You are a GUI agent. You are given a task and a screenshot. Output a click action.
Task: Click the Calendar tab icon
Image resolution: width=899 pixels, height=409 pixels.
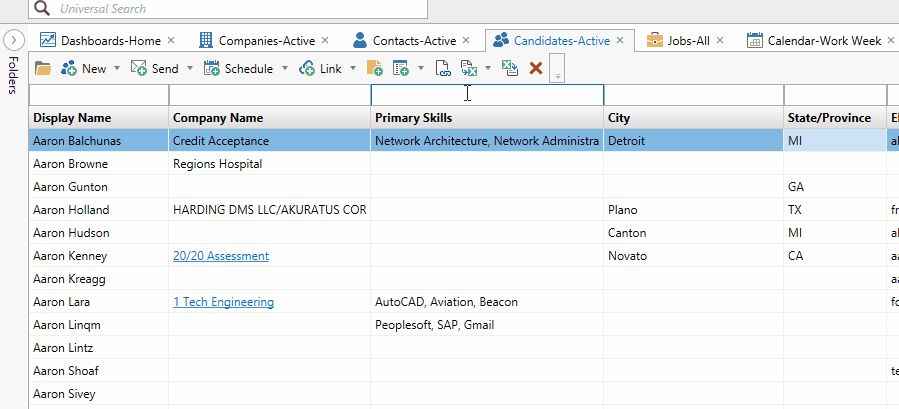click(x=755, y=40)
